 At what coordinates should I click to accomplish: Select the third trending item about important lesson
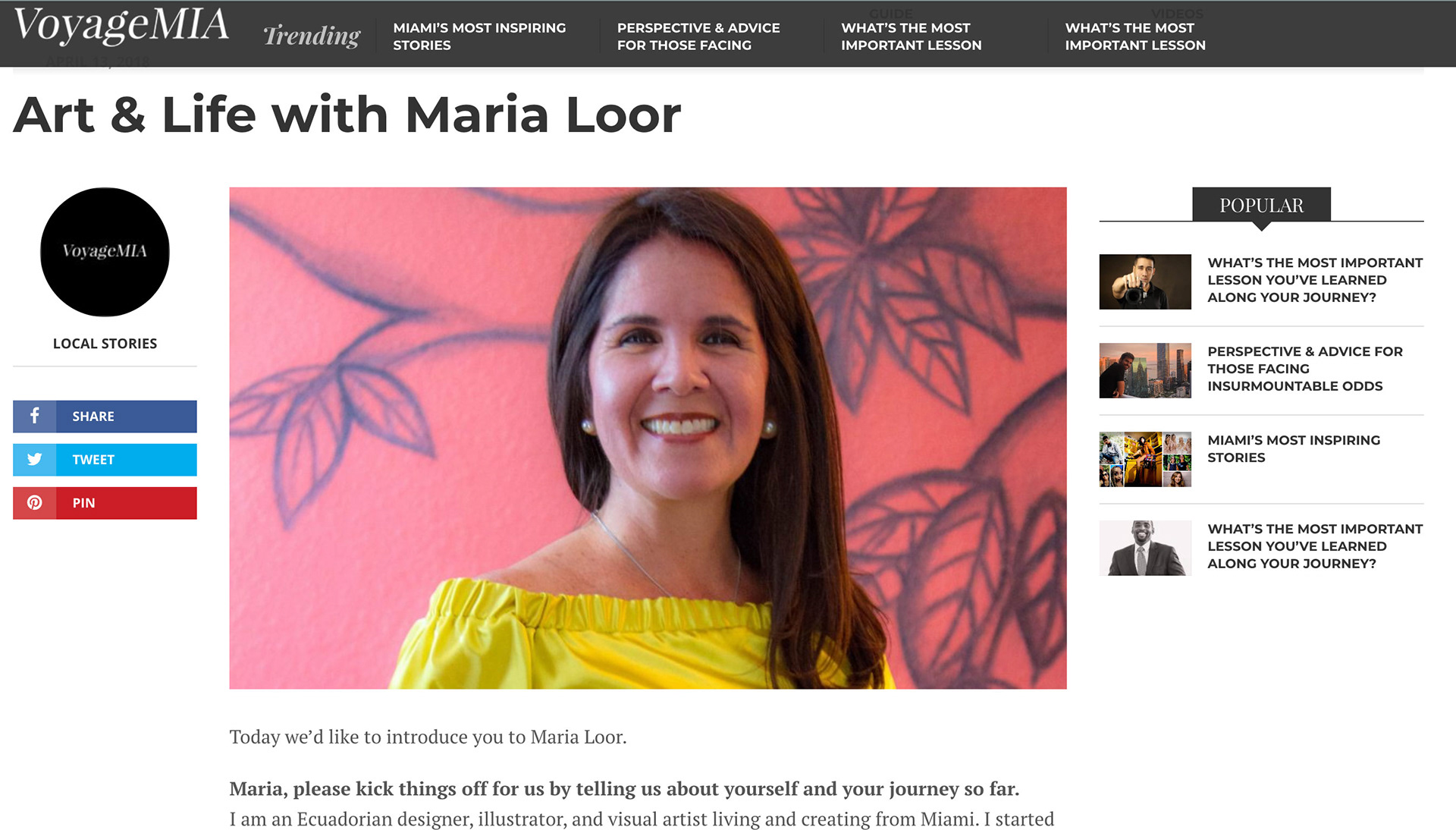[911, 36]
